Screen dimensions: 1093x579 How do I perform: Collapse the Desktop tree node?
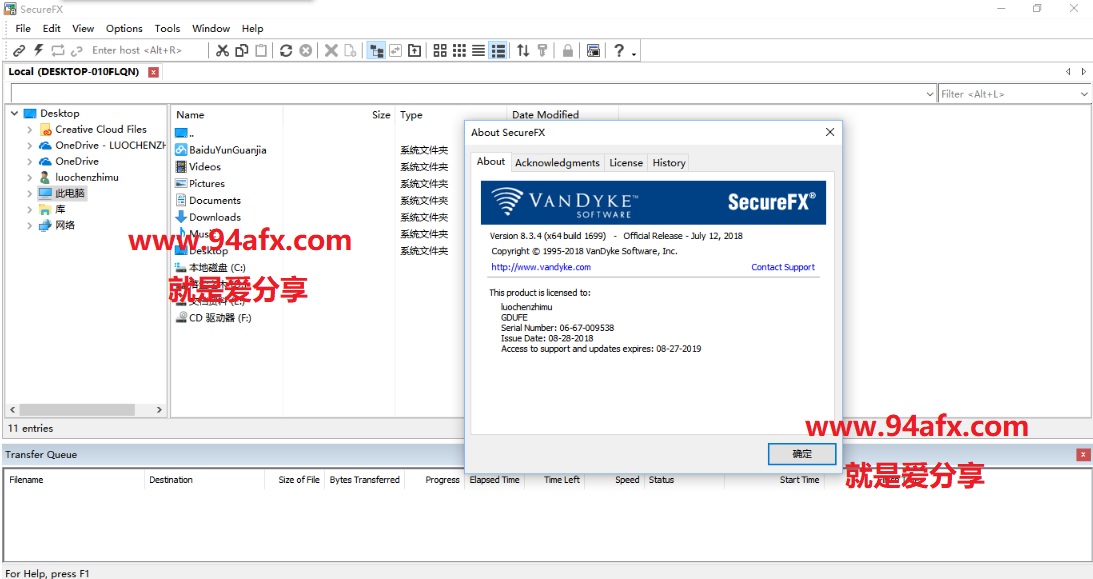[14, 113]
